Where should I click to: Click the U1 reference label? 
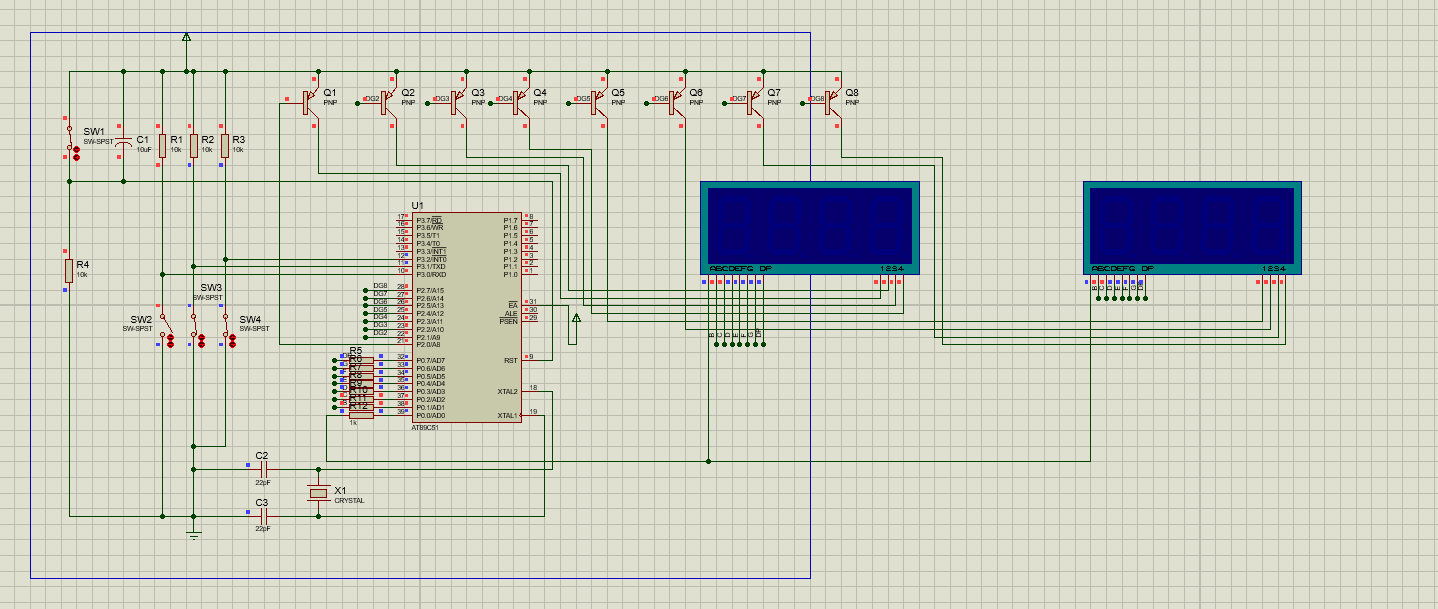[417, 205]
